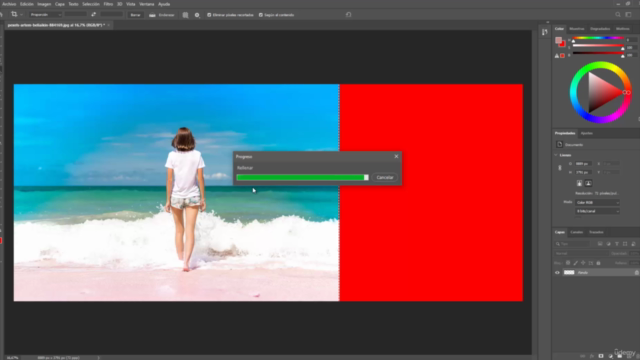The height and width of the screenshot is (360, 640).
Task: Add layer mask icon at panel bottom
Action: (x=601, y=356)
